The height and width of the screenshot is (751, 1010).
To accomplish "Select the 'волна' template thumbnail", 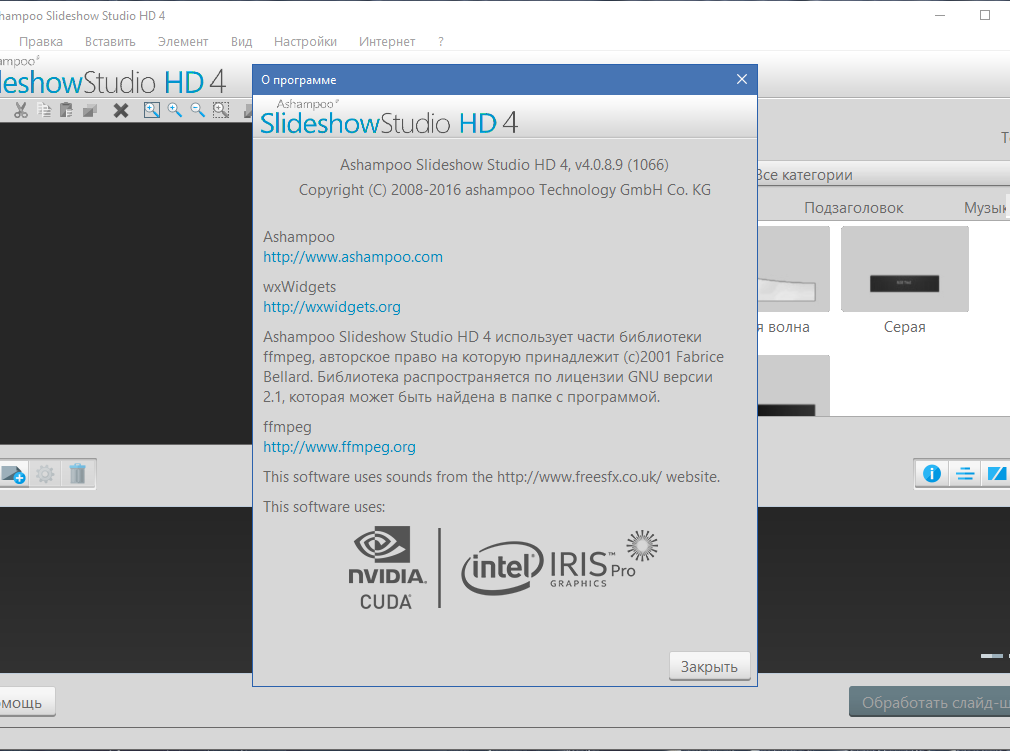I will (x=794, y=269).
